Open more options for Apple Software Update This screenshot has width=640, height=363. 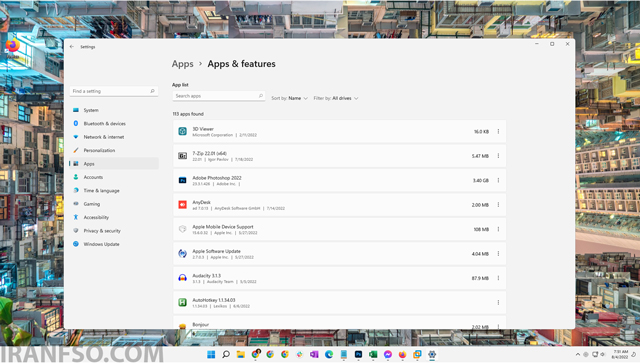[498, 254]
